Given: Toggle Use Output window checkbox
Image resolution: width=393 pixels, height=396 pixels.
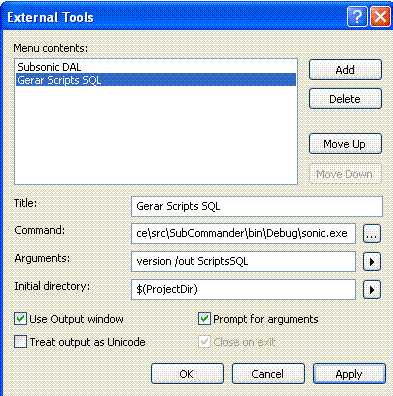Looking at the screenshot, I should click(20, 319).
